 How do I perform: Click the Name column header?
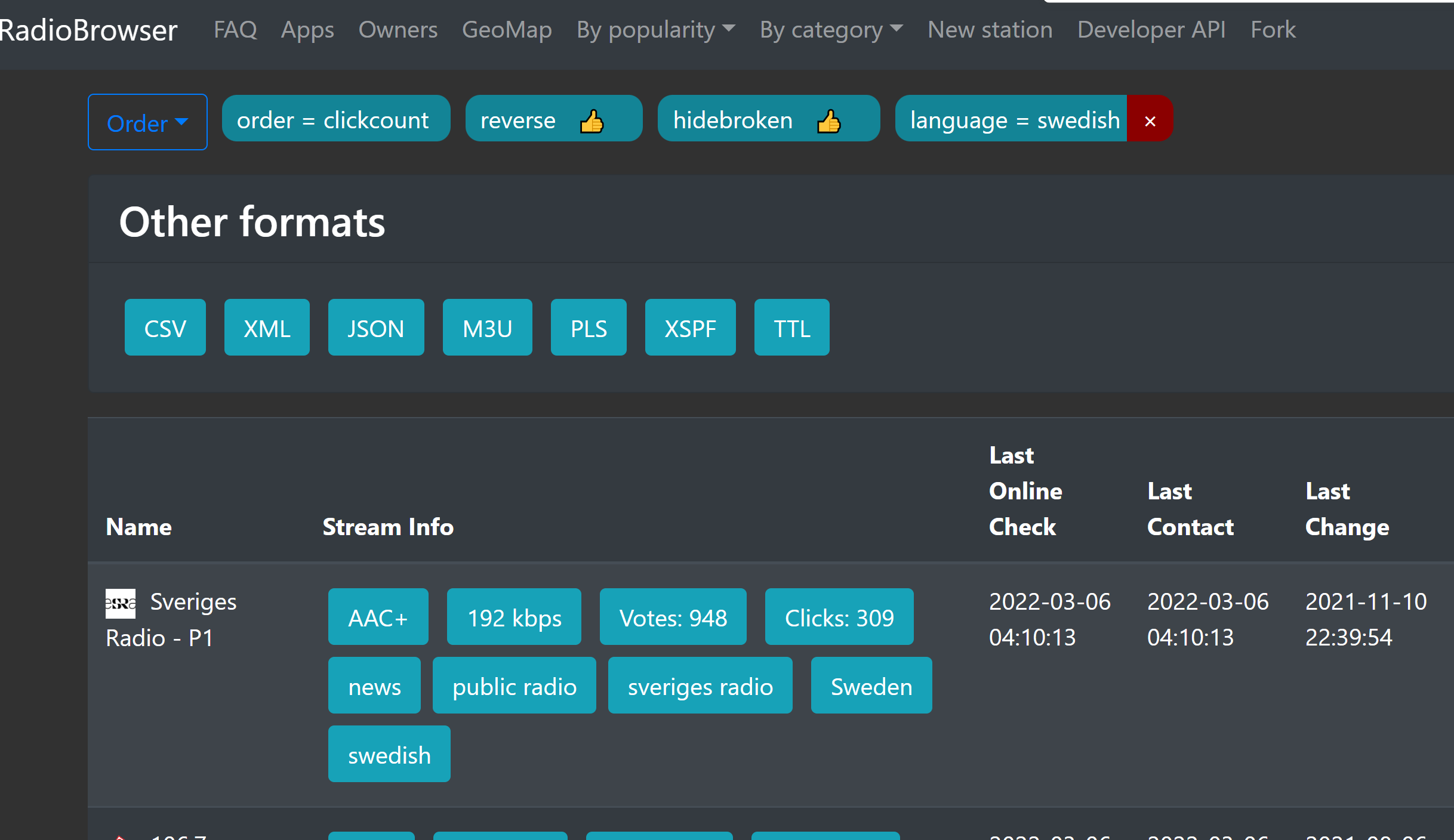click(138, 527)
